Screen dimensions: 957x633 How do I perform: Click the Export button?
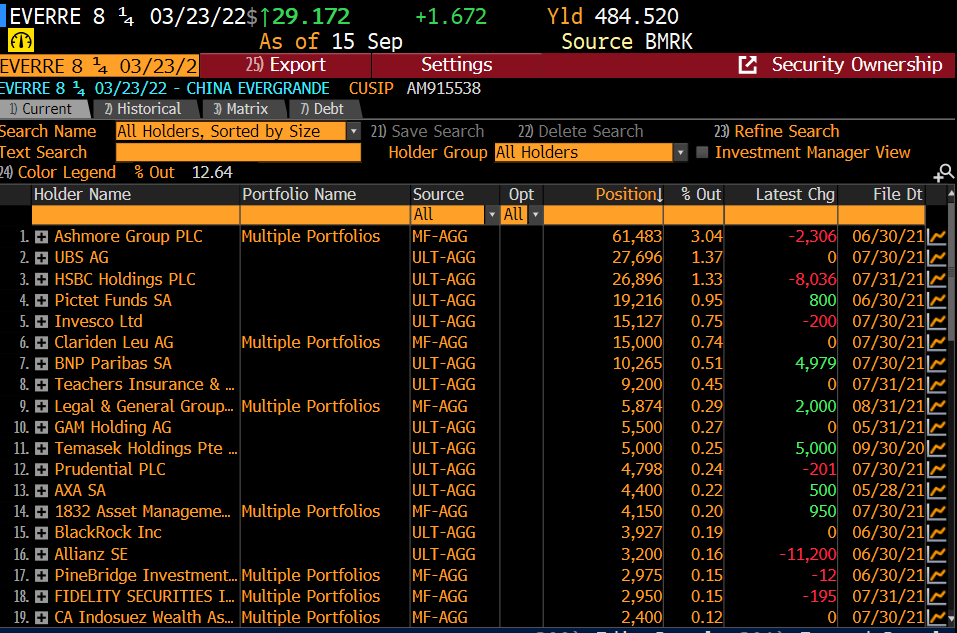(286, 65)
